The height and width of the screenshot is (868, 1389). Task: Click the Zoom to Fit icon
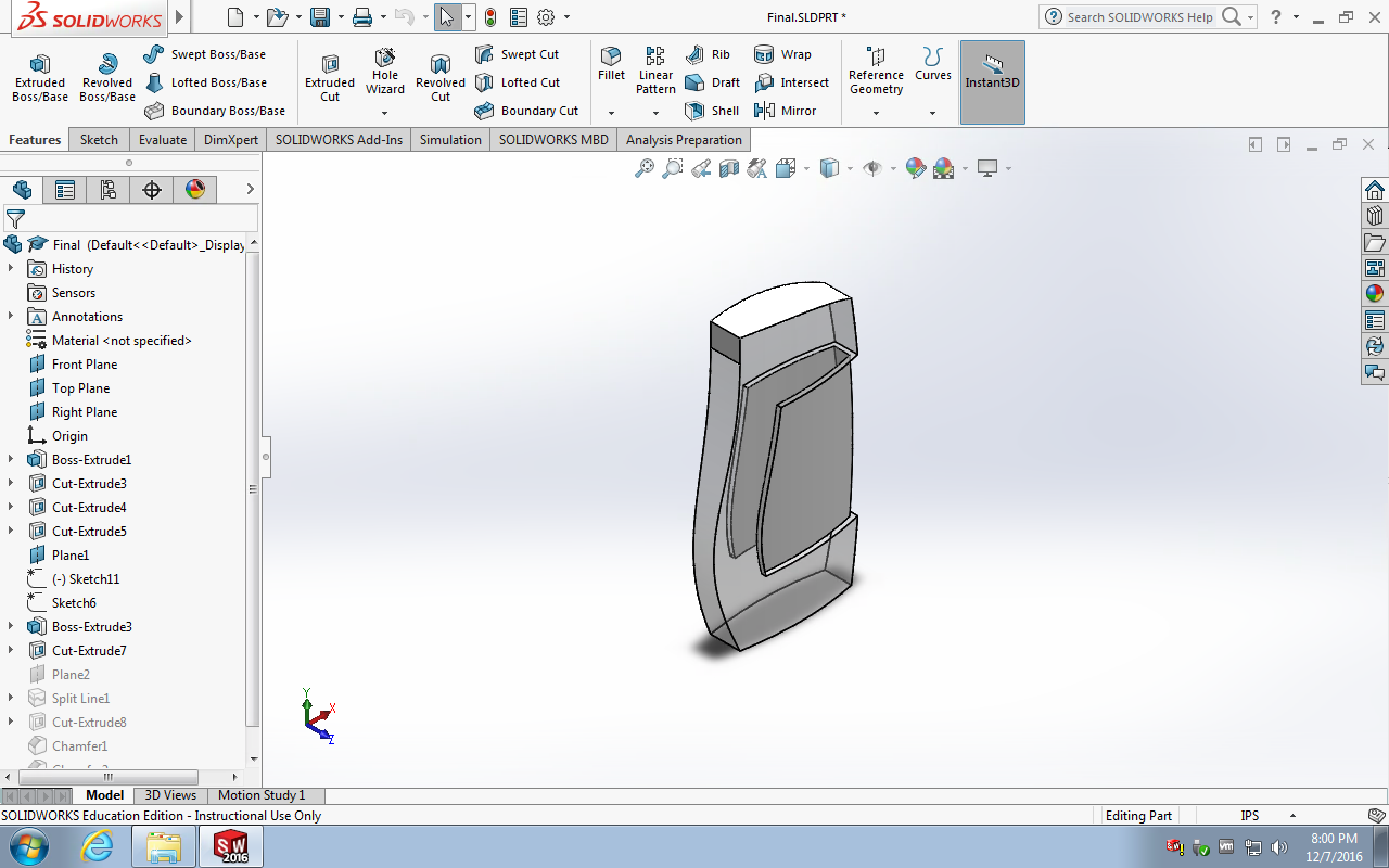[644, 168]
